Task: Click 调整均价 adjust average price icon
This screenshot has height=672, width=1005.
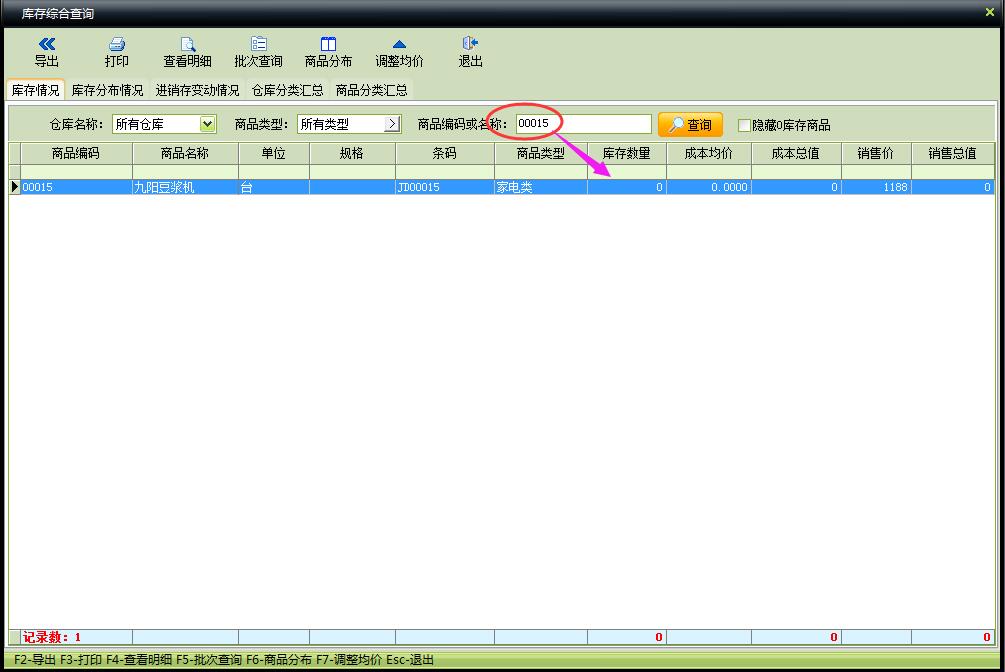Action: [399, 44]
